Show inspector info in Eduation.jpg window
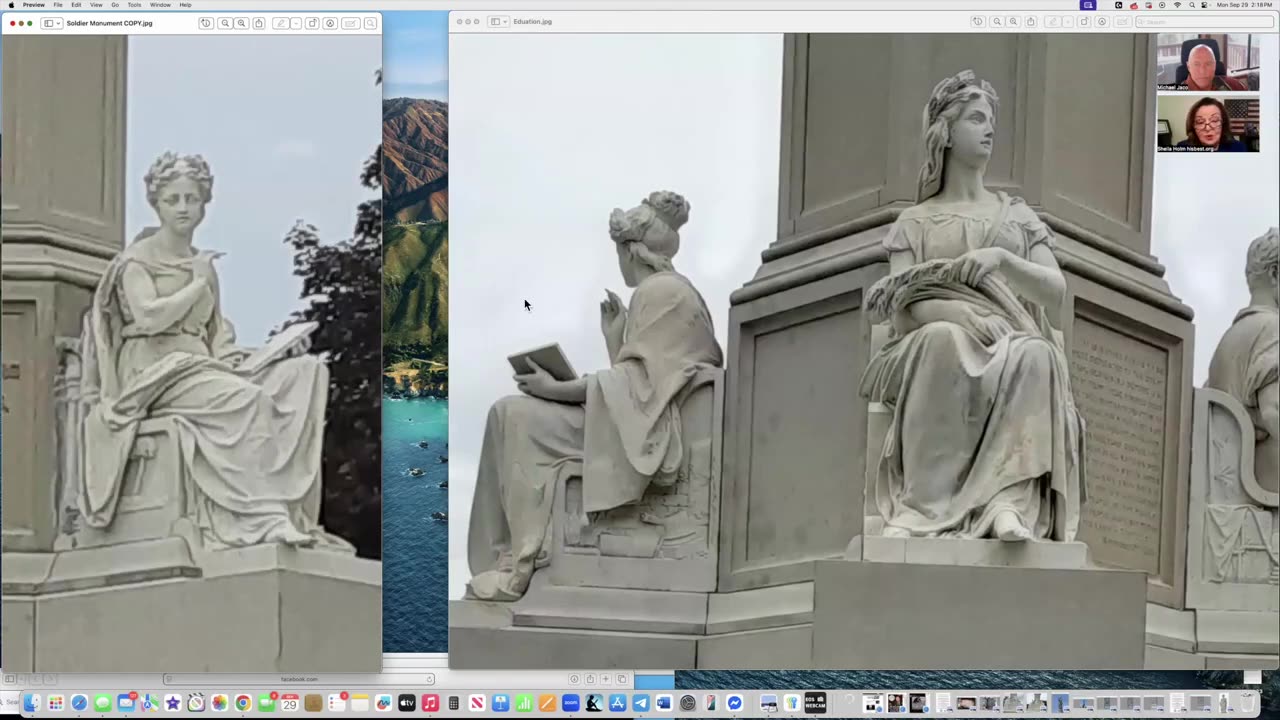The height and width of the screenshot is (720, 1280). [x=978, y=21]
